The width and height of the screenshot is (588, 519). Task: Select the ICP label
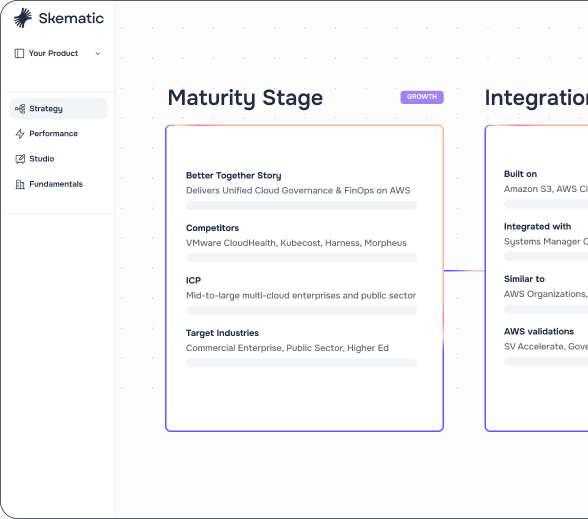tap(193, 280)
